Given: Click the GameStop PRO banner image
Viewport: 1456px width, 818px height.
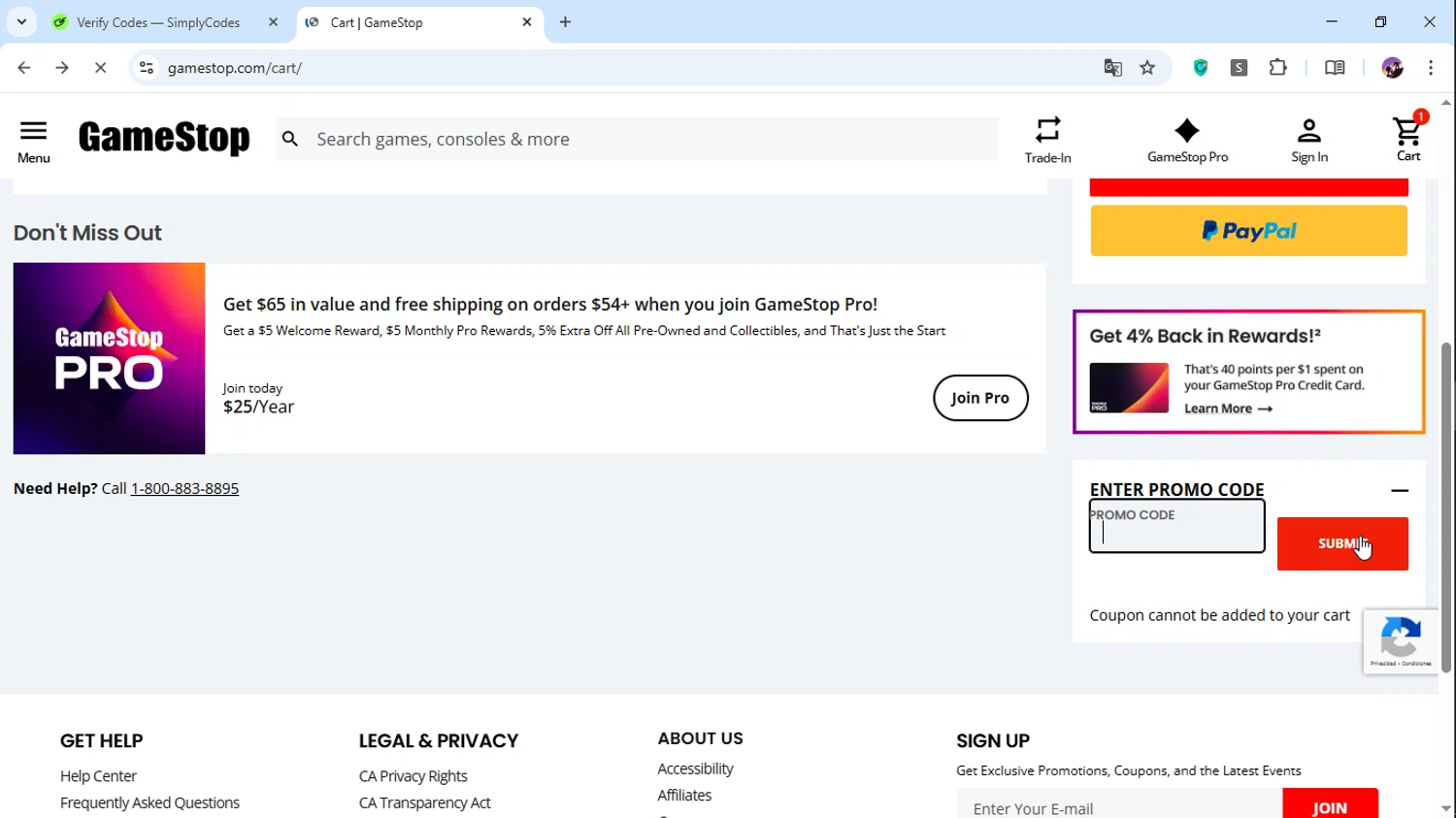Looking at the screenshot, I should [x=109, y=358].
